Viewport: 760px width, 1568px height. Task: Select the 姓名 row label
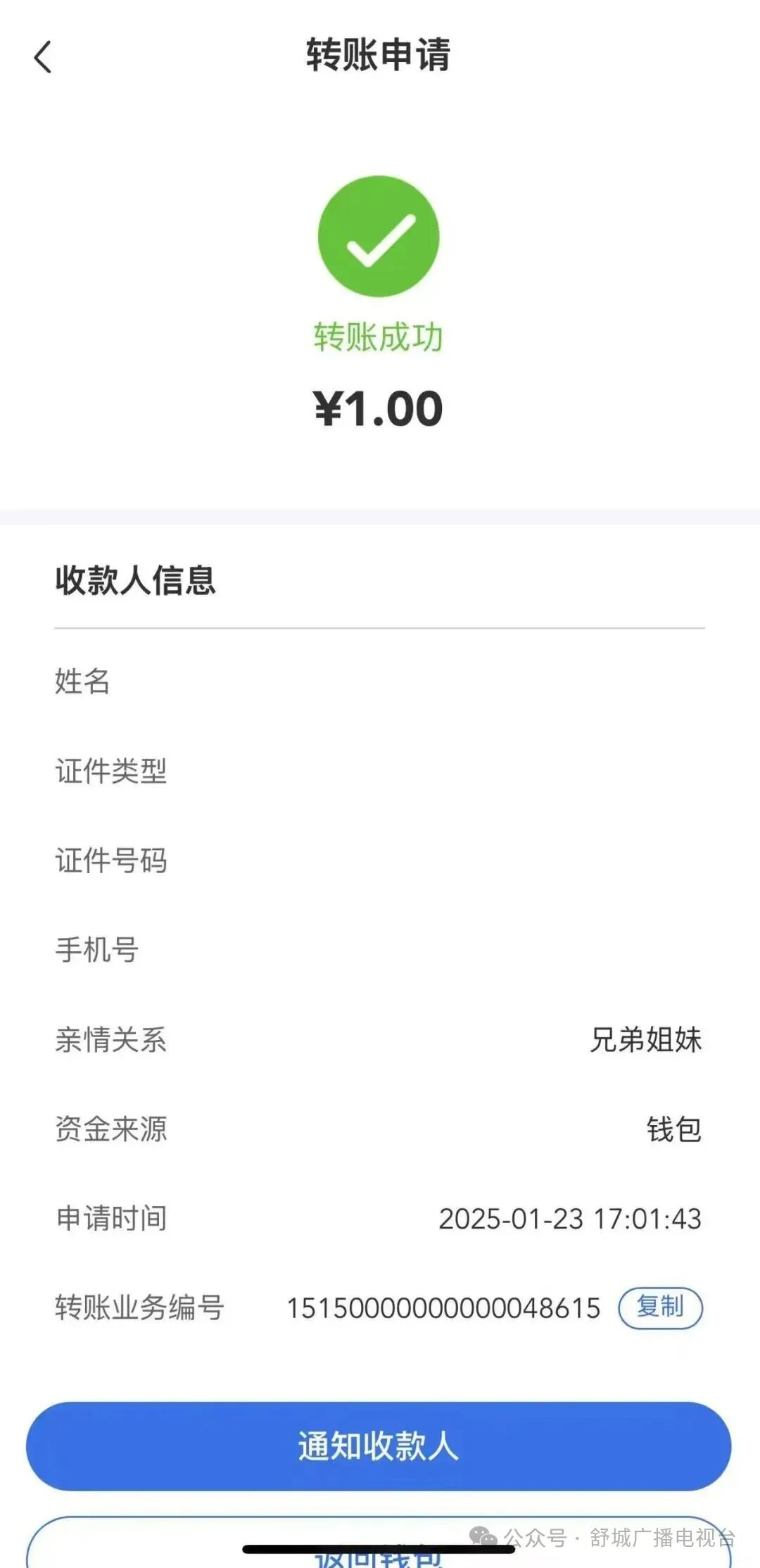(82, 681)
